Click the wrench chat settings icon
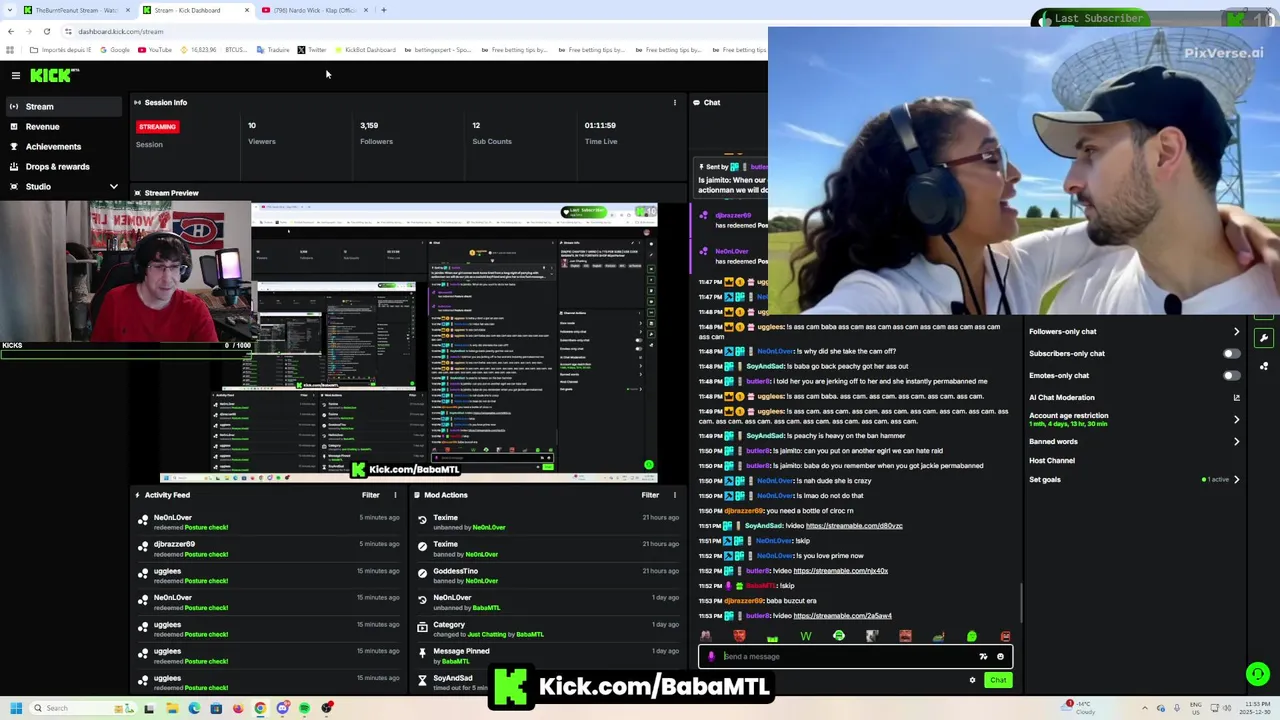This screenshot has width=1280, height=720. [x=1264, y=339]
